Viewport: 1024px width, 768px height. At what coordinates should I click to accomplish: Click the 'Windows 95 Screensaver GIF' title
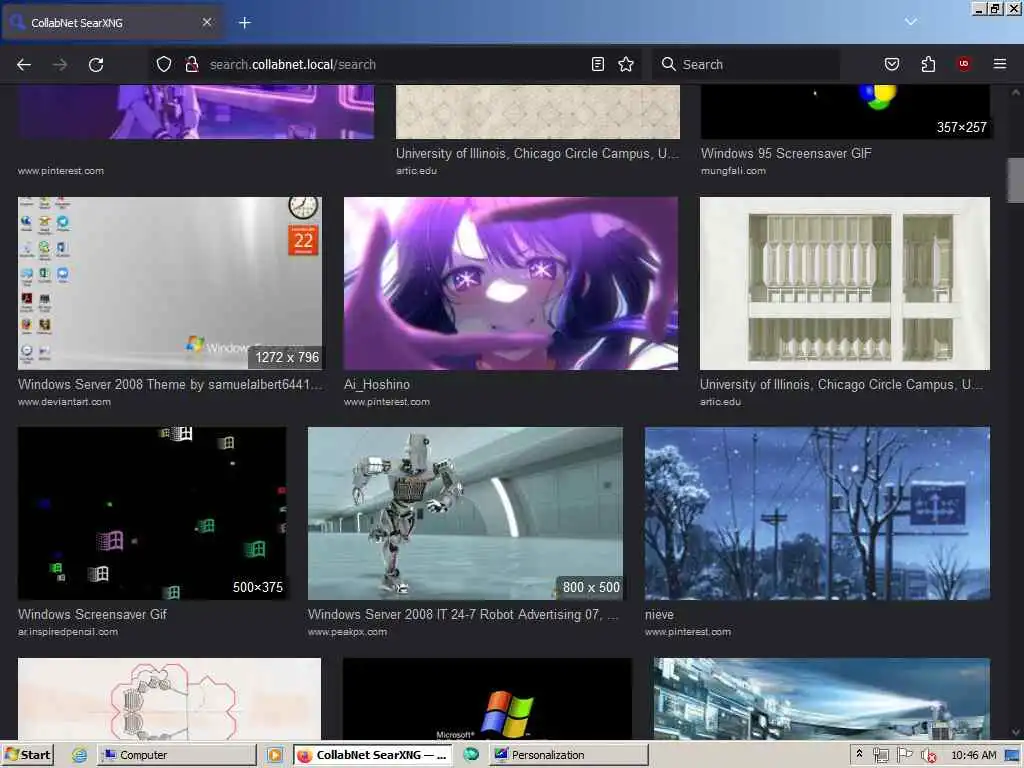[x=786, y=153]
